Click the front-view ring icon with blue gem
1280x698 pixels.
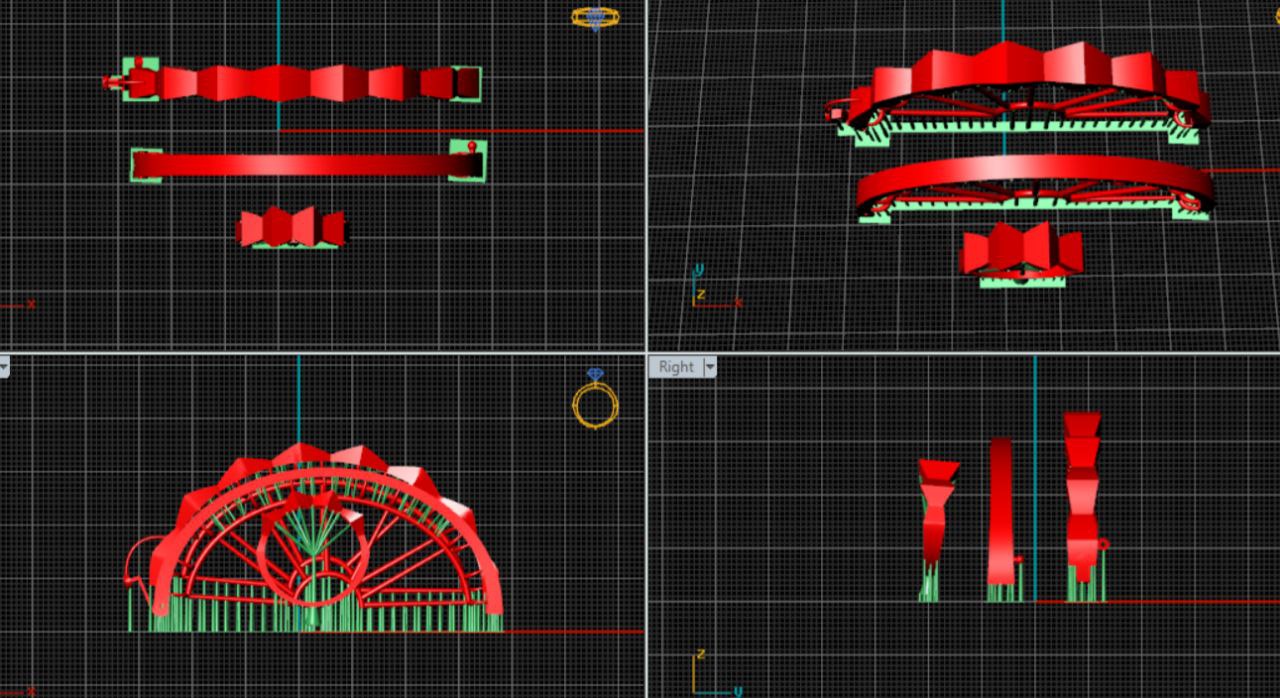click(x=595, y=399)
